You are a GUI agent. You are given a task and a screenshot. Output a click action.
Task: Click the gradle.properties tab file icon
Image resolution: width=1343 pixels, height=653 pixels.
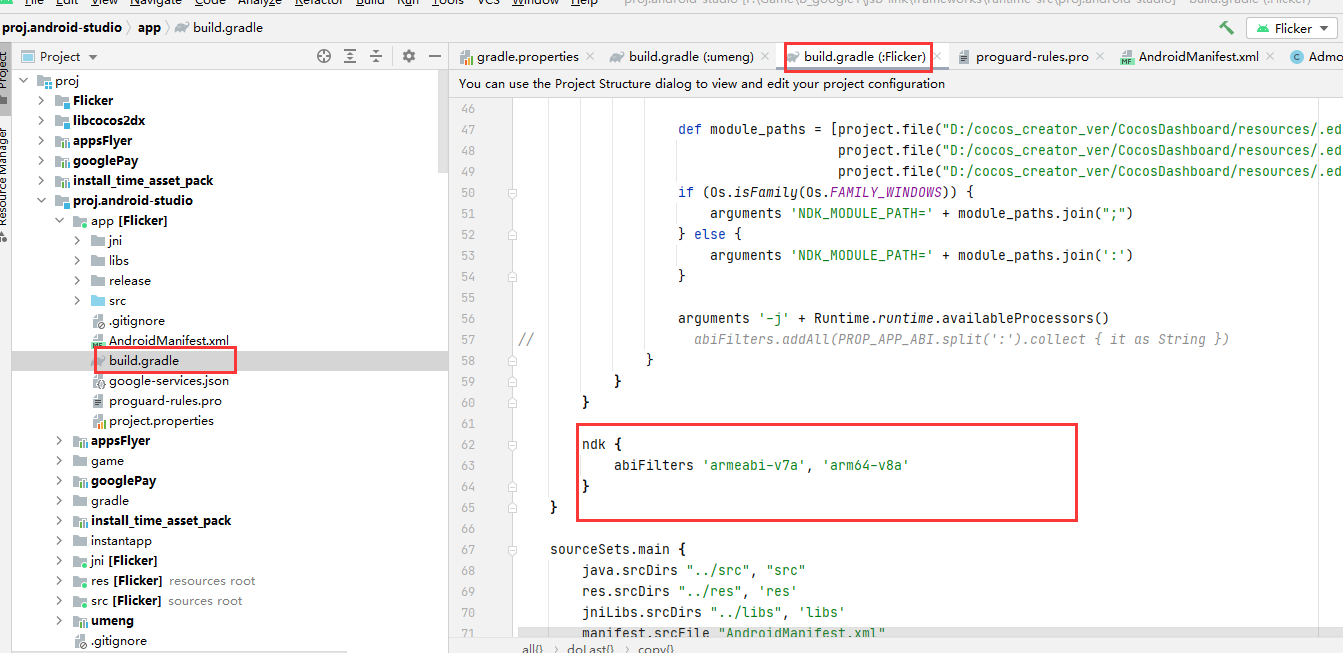pos(466,57)
